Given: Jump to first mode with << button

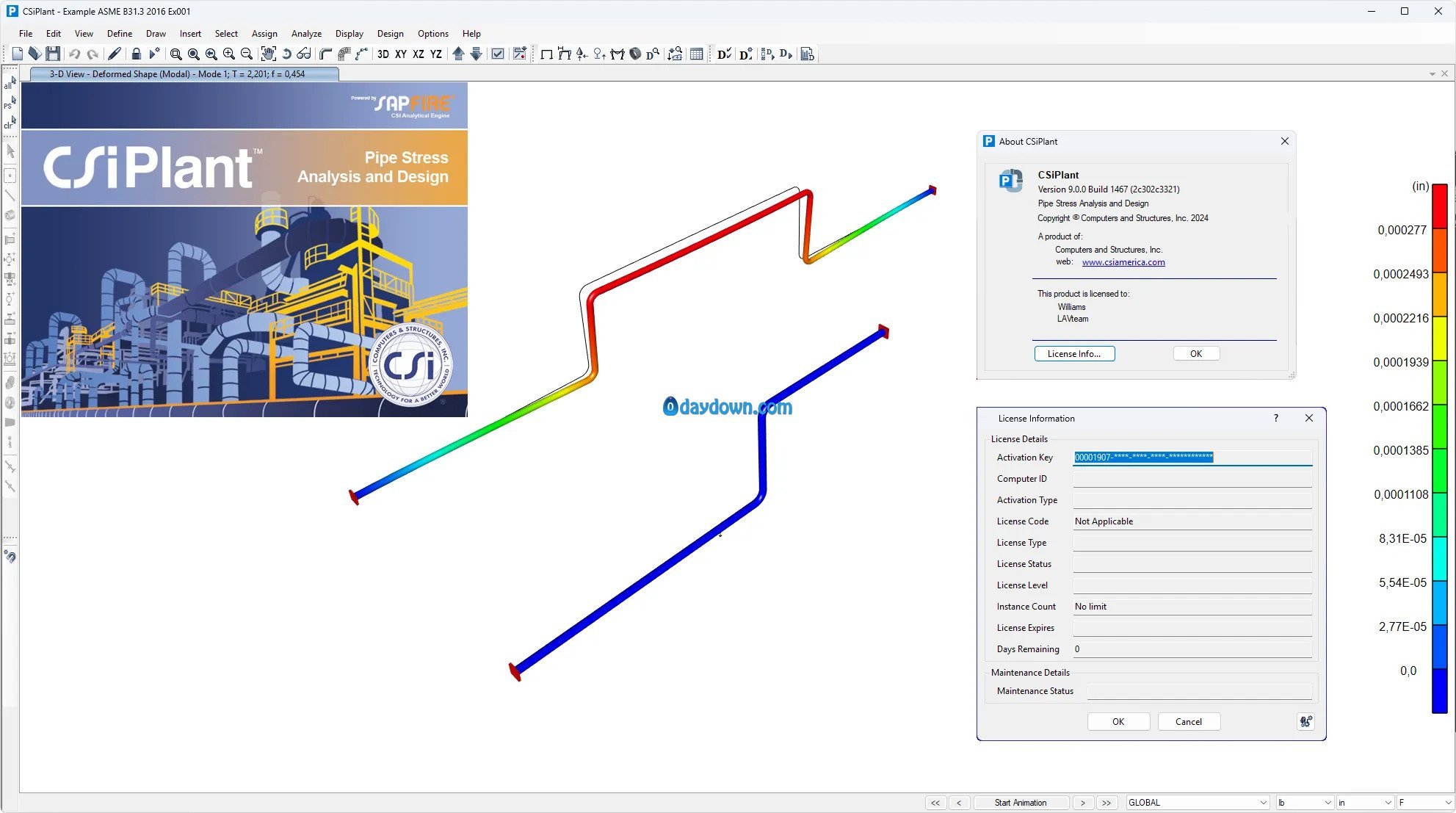Looking at the screenshot, I should pyautogui.click(x=935, y=803).
